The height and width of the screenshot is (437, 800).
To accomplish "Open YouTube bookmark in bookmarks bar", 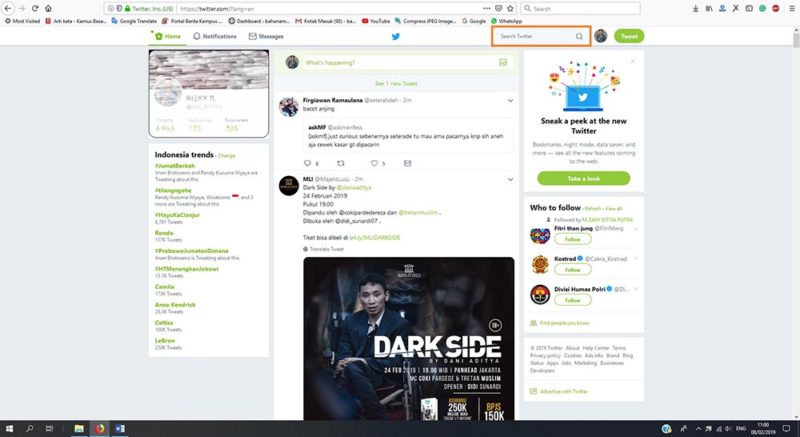I will pyautogui.click(x=376, y=21).
